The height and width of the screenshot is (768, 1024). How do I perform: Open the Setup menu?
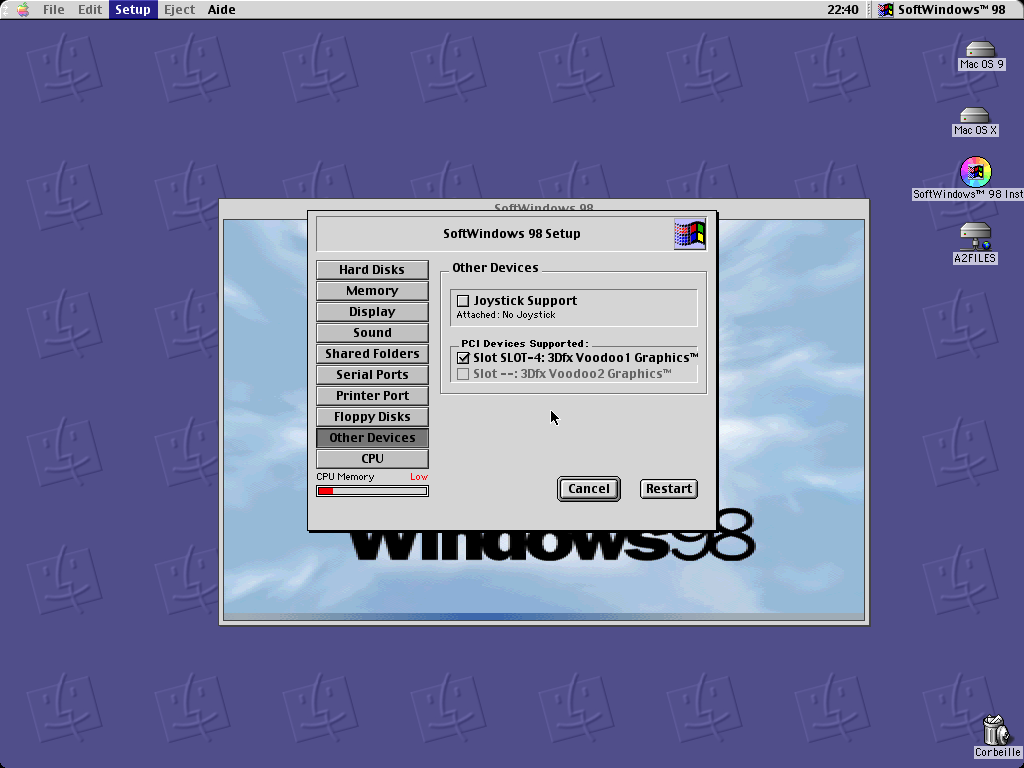point(133,9)
